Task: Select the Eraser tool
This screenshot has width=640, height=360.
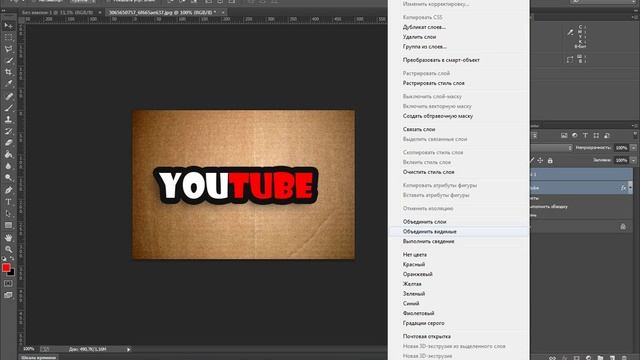Action: [8, 143]
